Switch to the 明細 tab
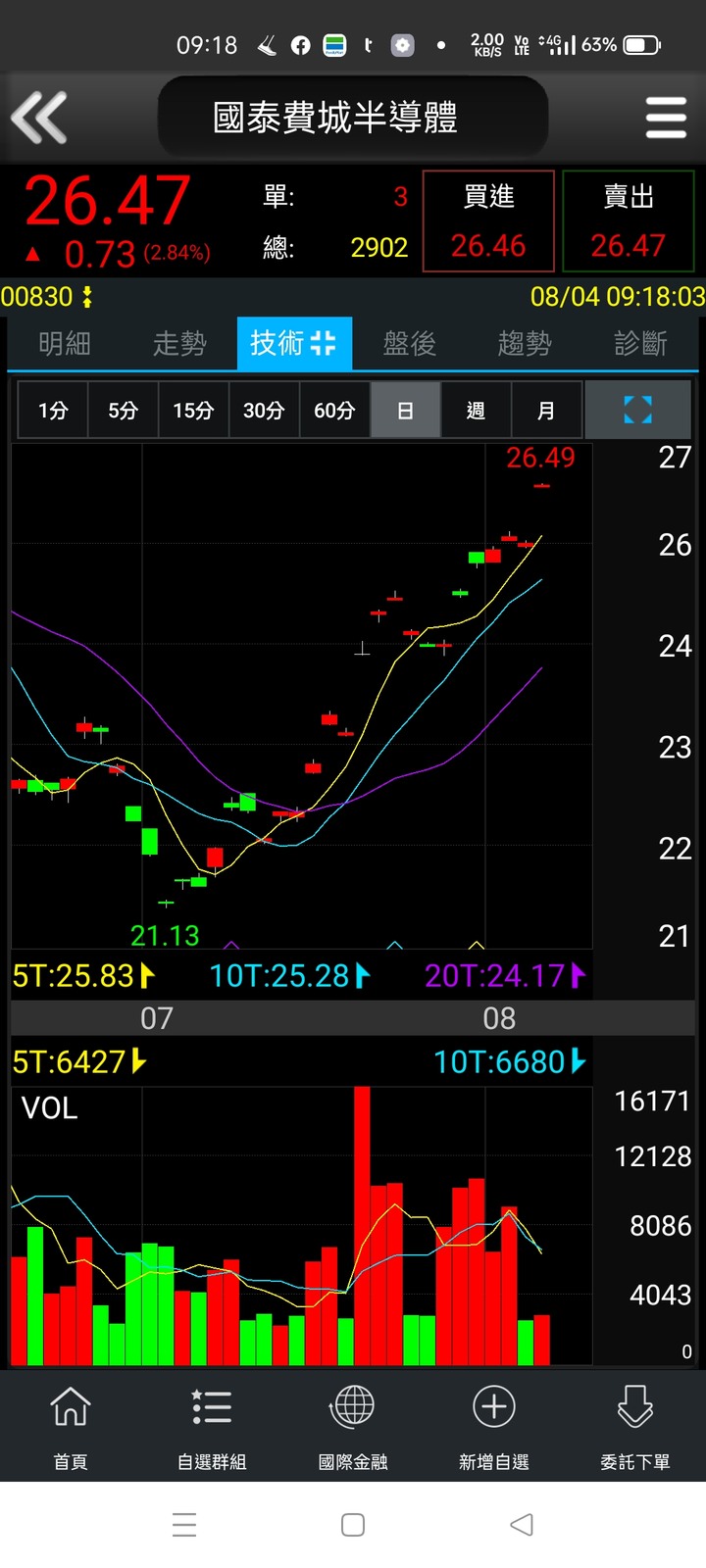 [65, 343]
